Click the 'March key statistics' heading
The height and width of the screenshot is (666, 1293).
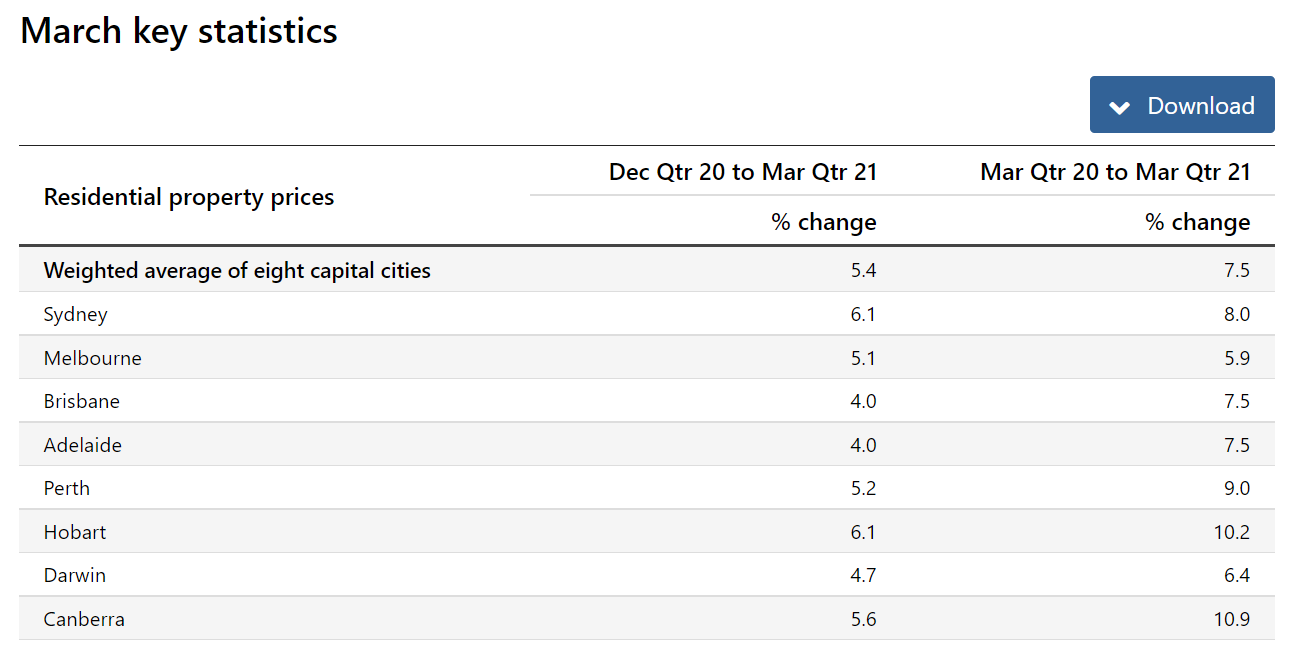(x=178, y=30)
